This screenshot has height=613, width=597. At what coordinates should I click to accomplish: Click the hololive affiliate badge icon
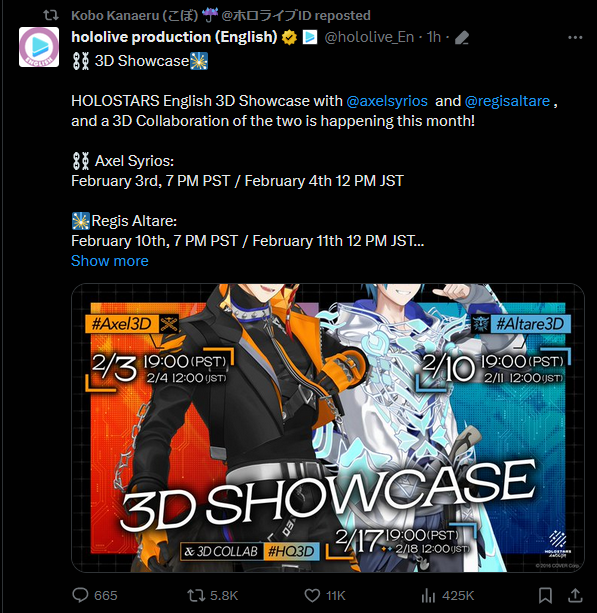(x=310, y=38)
